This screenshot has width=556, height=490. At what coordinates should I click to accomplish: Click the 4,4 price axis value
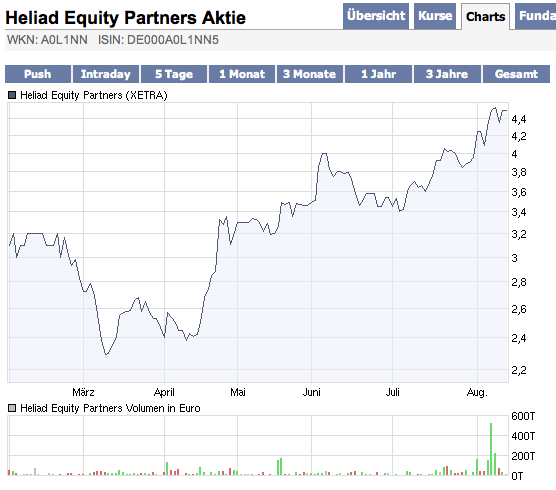519,119
